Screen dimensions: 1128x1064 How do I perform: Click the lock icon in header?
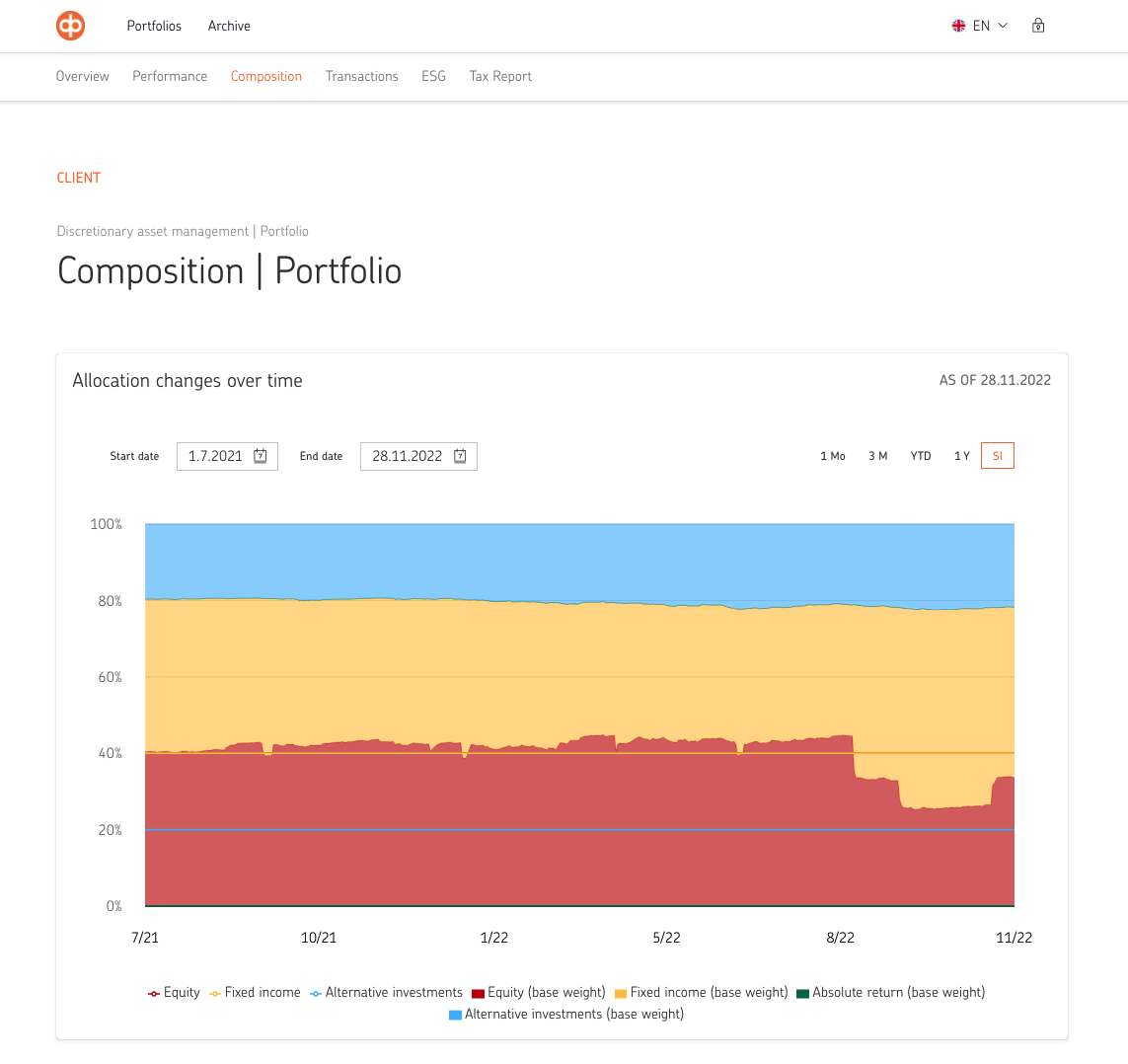point(1038,26)
